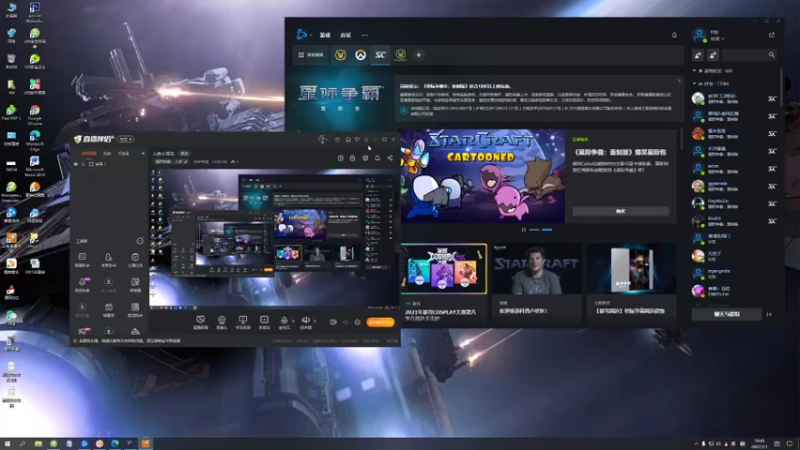Dismiss the news notice with its X
The image size is (800, 450).
tap(679, 81)
